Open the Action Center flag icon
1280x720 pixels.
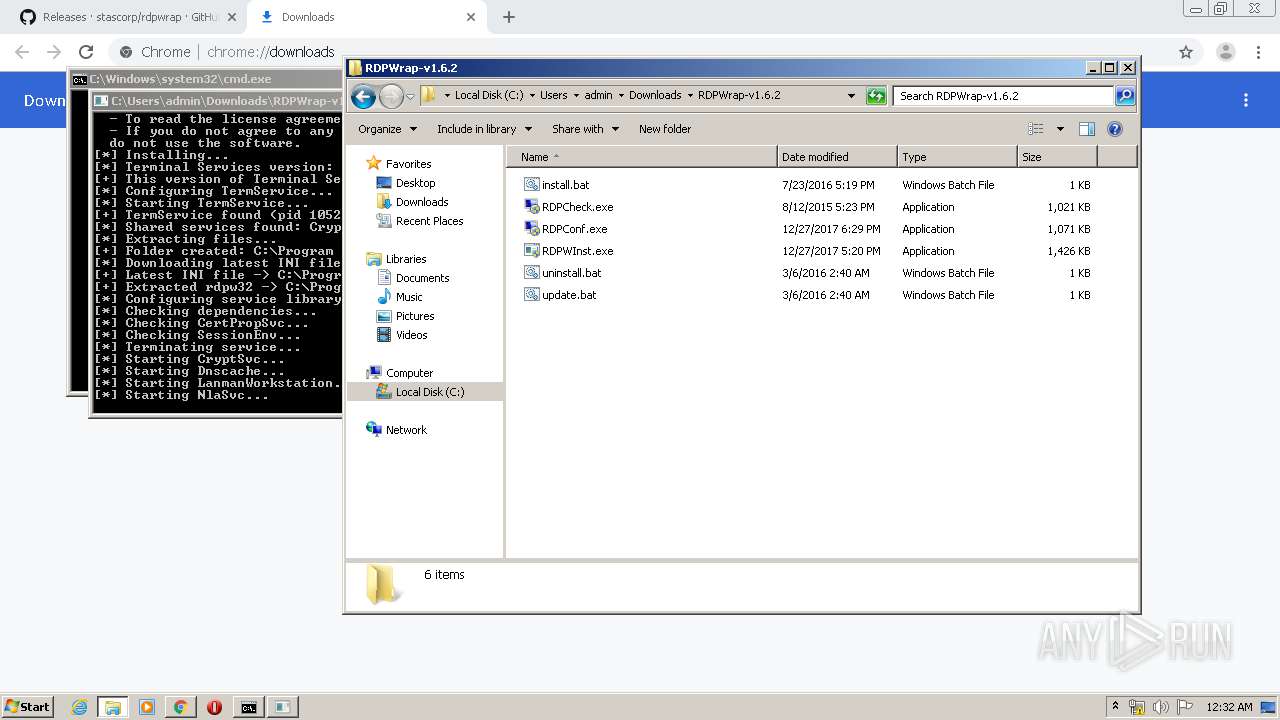[1185, 707]
